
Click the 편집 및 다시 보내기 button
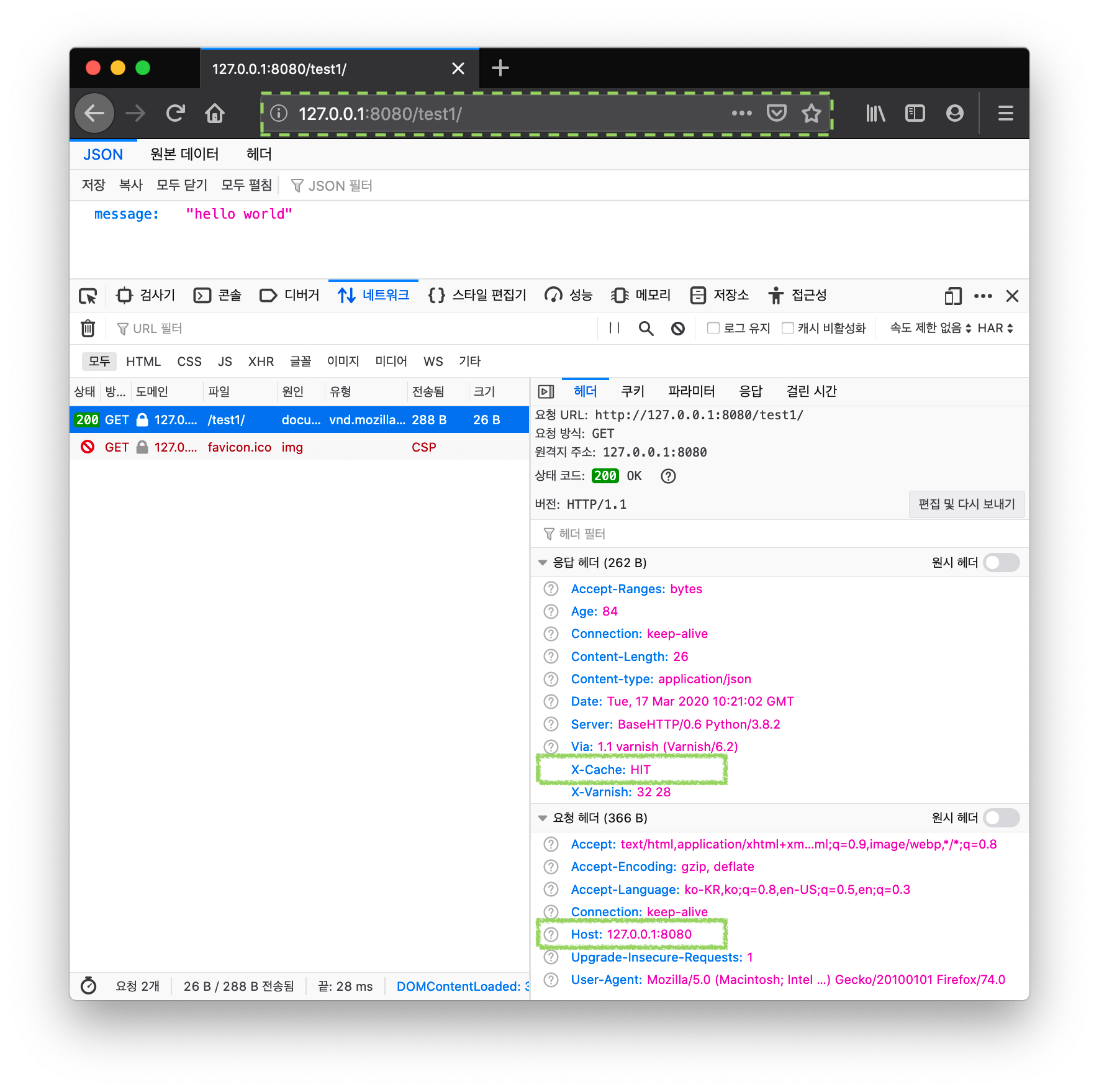tap(966, 504)
